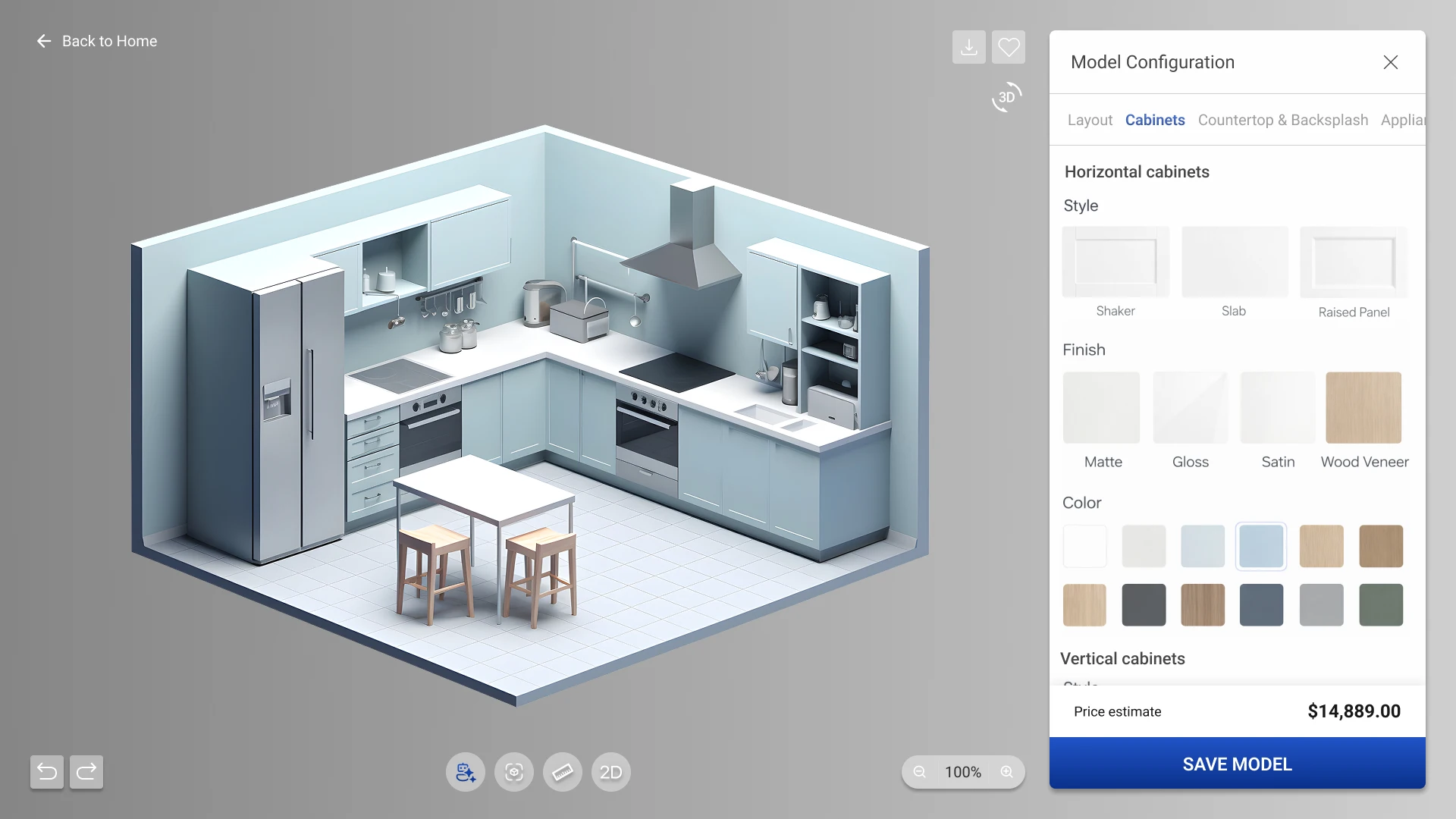Open the Layout tab
Viewport: 1456px width, 819px height.
[x=1090, y=120]
